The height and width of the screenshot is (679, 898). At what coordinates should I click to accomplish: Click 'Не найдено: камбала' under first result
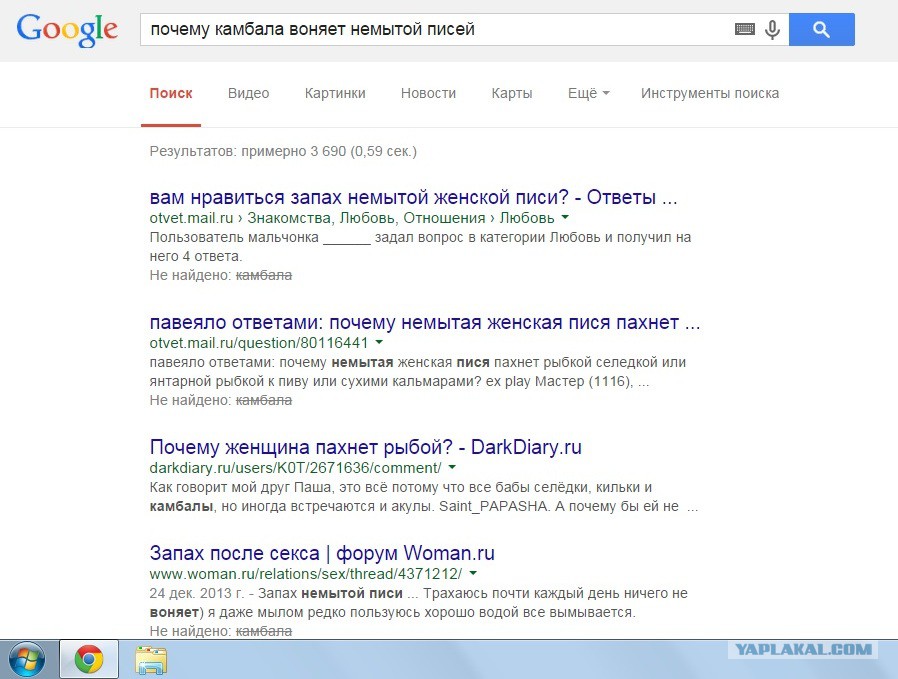[x=220, y=275]
